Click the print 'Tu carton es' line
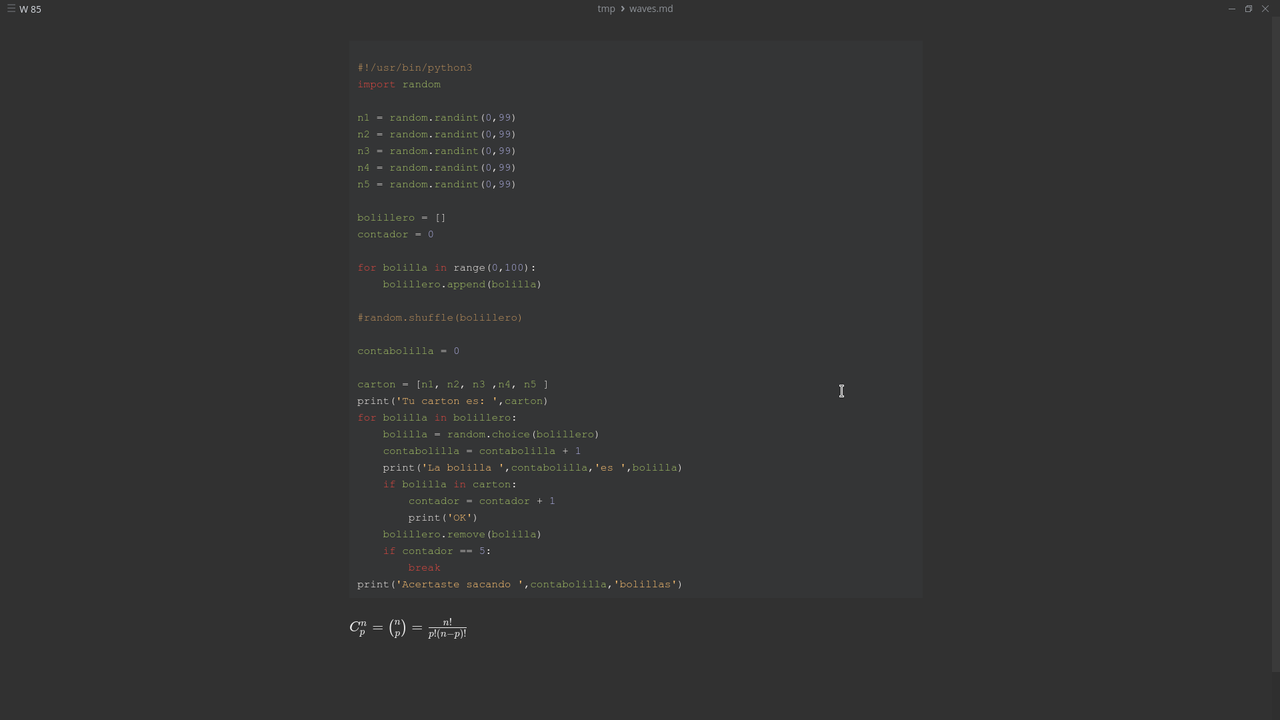The width and height of the screenshot is (1280, 720). (453, 401)
